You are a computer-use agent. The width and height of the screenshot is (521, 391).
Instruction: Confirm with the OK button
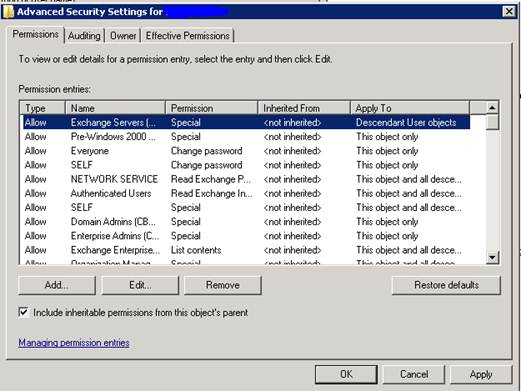pos(346,374)
